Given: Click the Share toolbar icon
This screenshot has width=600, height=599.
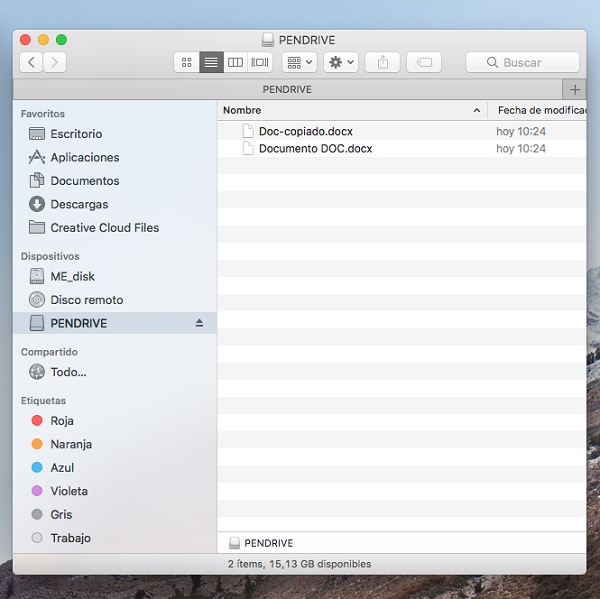Looking at the screenshot, I should (382, 62).
